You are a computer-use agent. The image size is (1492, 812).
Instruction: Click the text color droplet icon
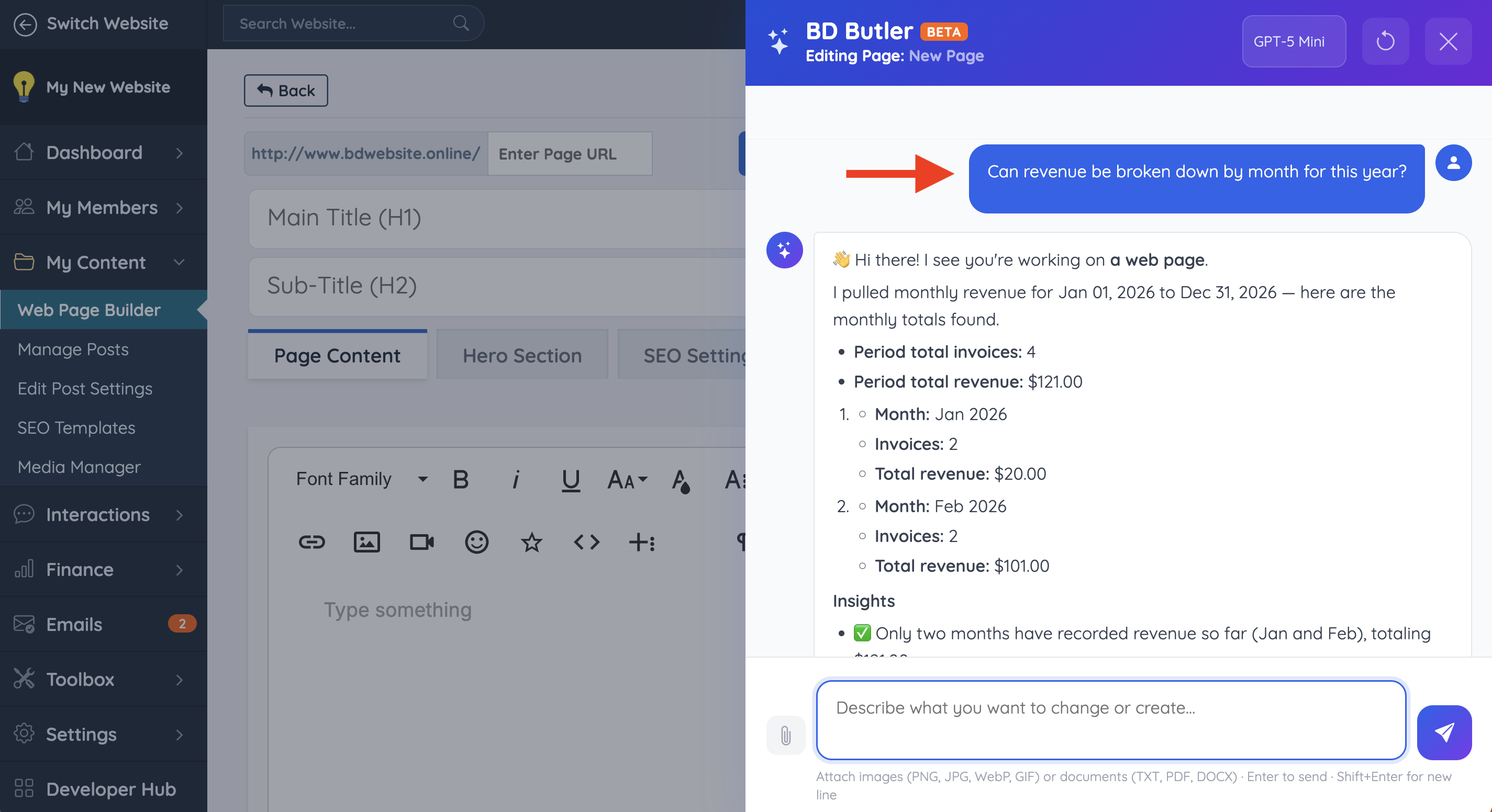coord(681,480)
